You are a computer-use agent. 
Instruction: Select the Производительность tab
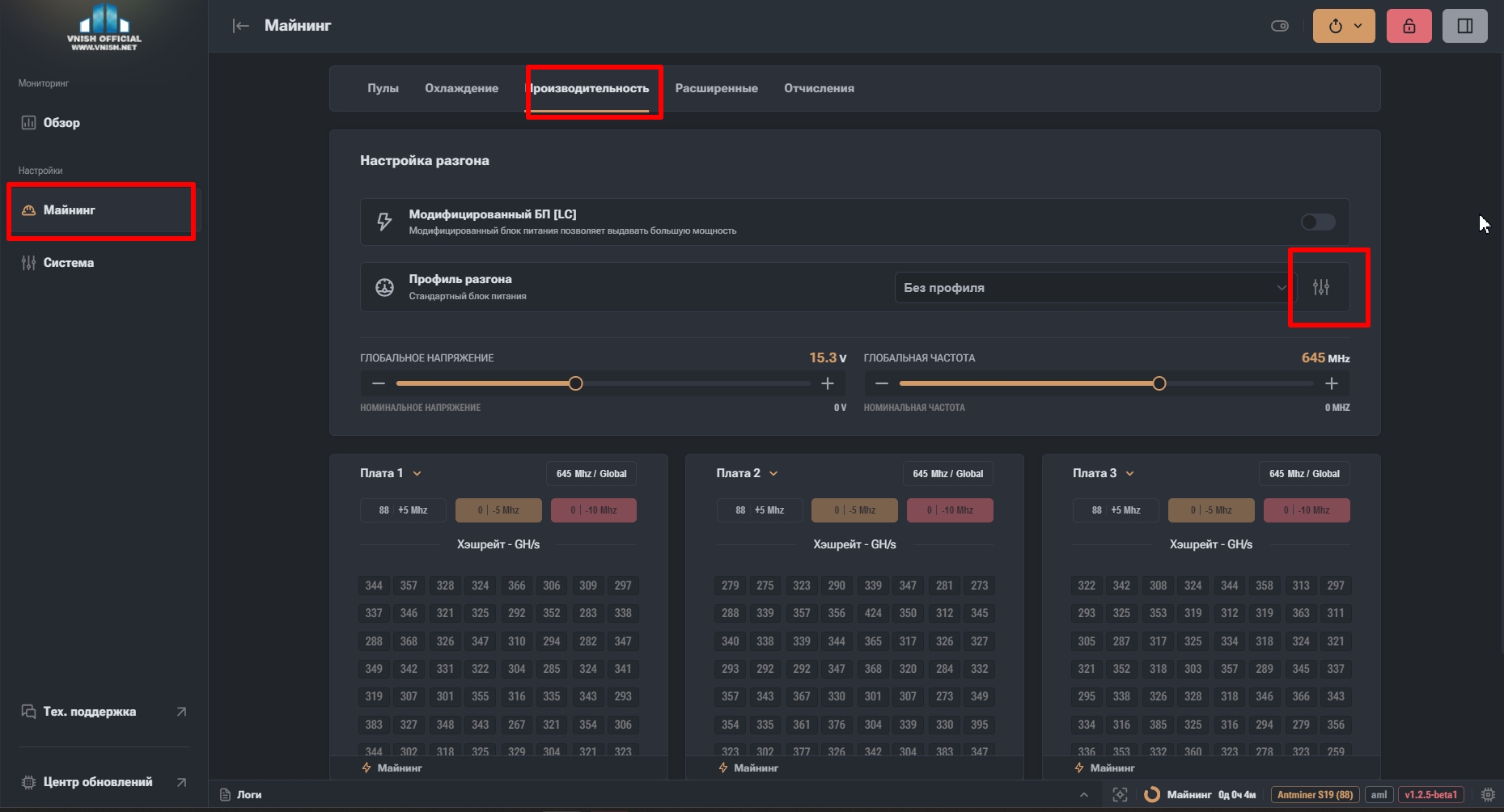pos(589,88)
